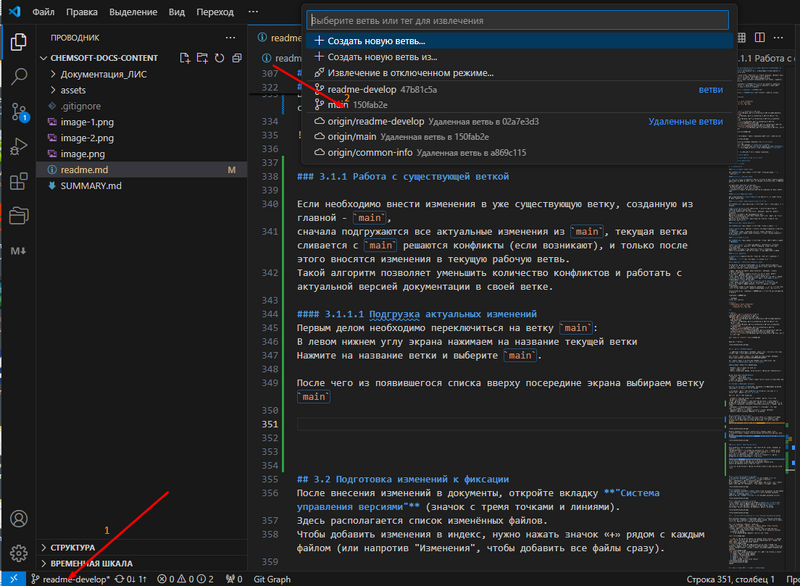Expand the Документация_ЛИС folder
800x586 pixels.
142,74
